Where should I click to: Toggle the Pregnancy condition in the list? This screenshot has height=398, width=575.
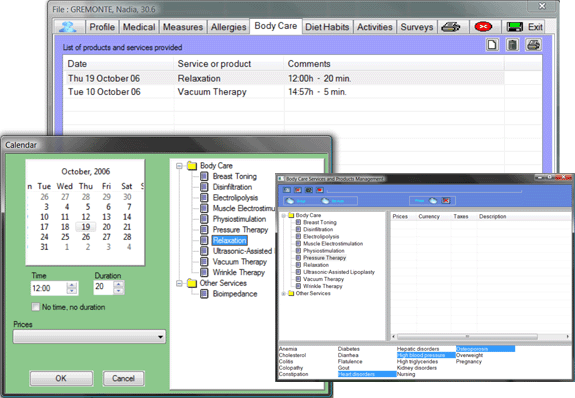click(469, 361)
